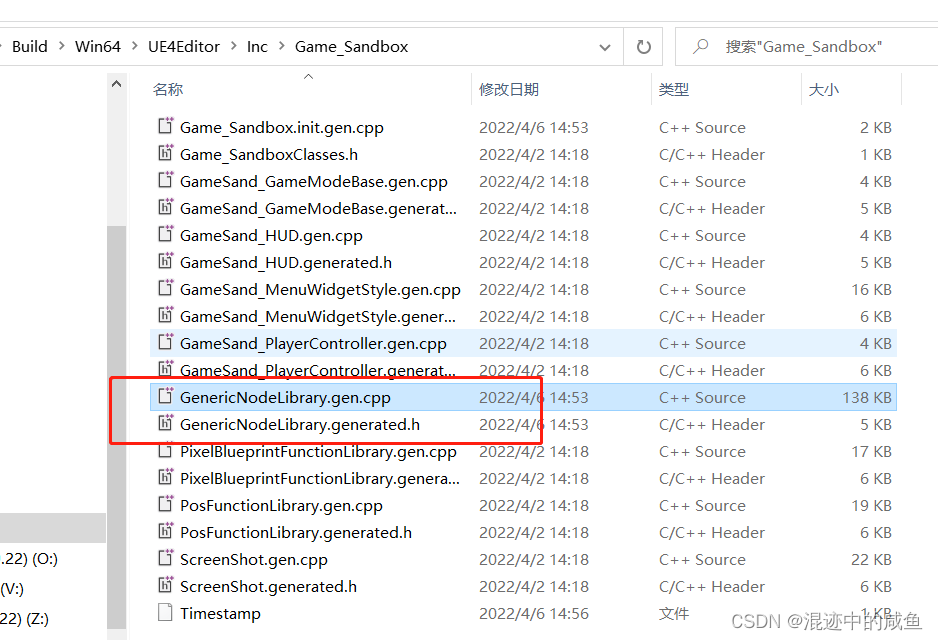Click the Game_SandboxClasses.h header file icon

click(165, 153)
